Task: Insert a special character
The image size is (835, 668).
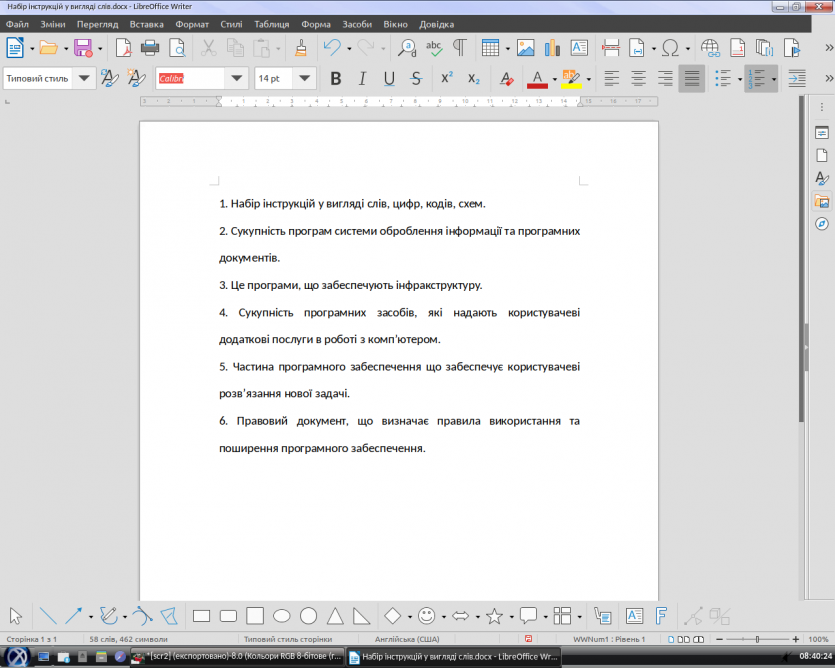Action: tap(671, 47)
